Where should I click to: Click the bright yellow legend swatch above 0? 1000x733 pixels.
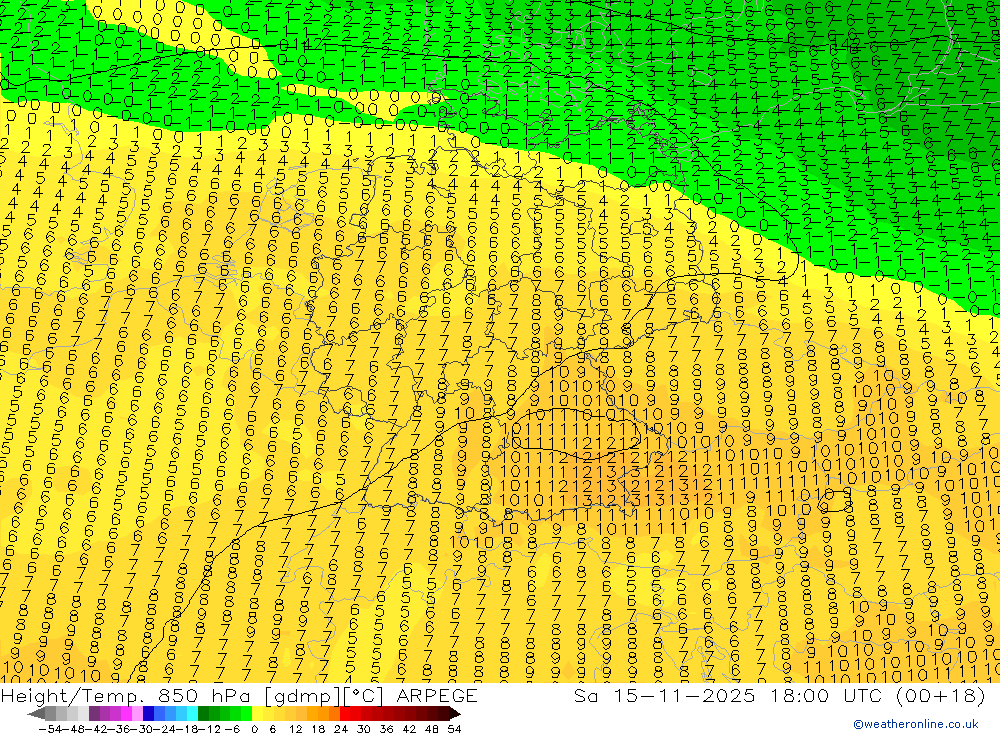257,713
